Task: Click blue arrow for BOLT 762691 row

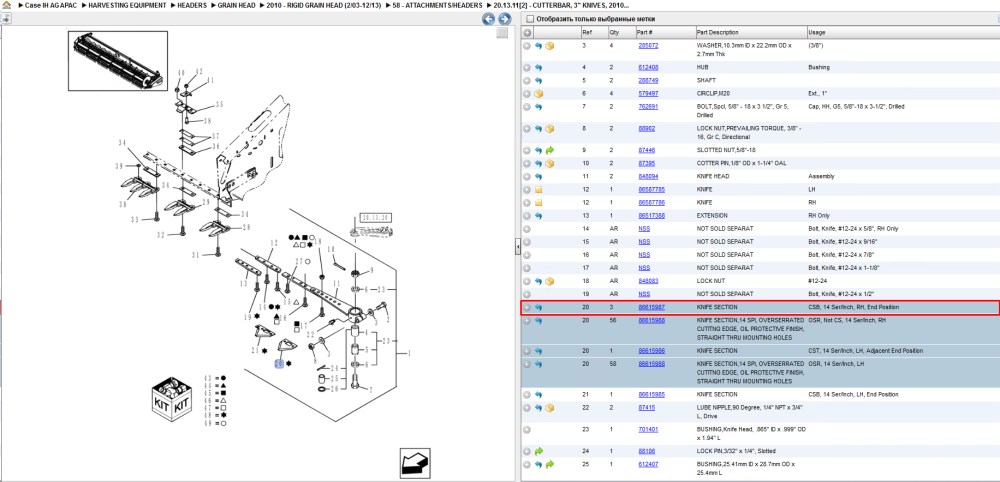Action: click(538, 107)
